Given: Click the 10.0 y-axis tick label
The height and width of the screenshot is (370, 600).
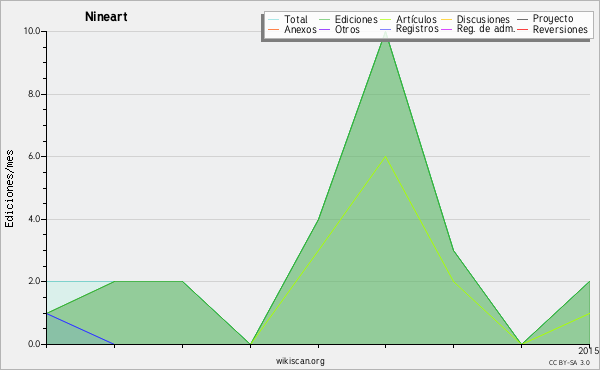Looking at the screenshot, I should 32,31.
